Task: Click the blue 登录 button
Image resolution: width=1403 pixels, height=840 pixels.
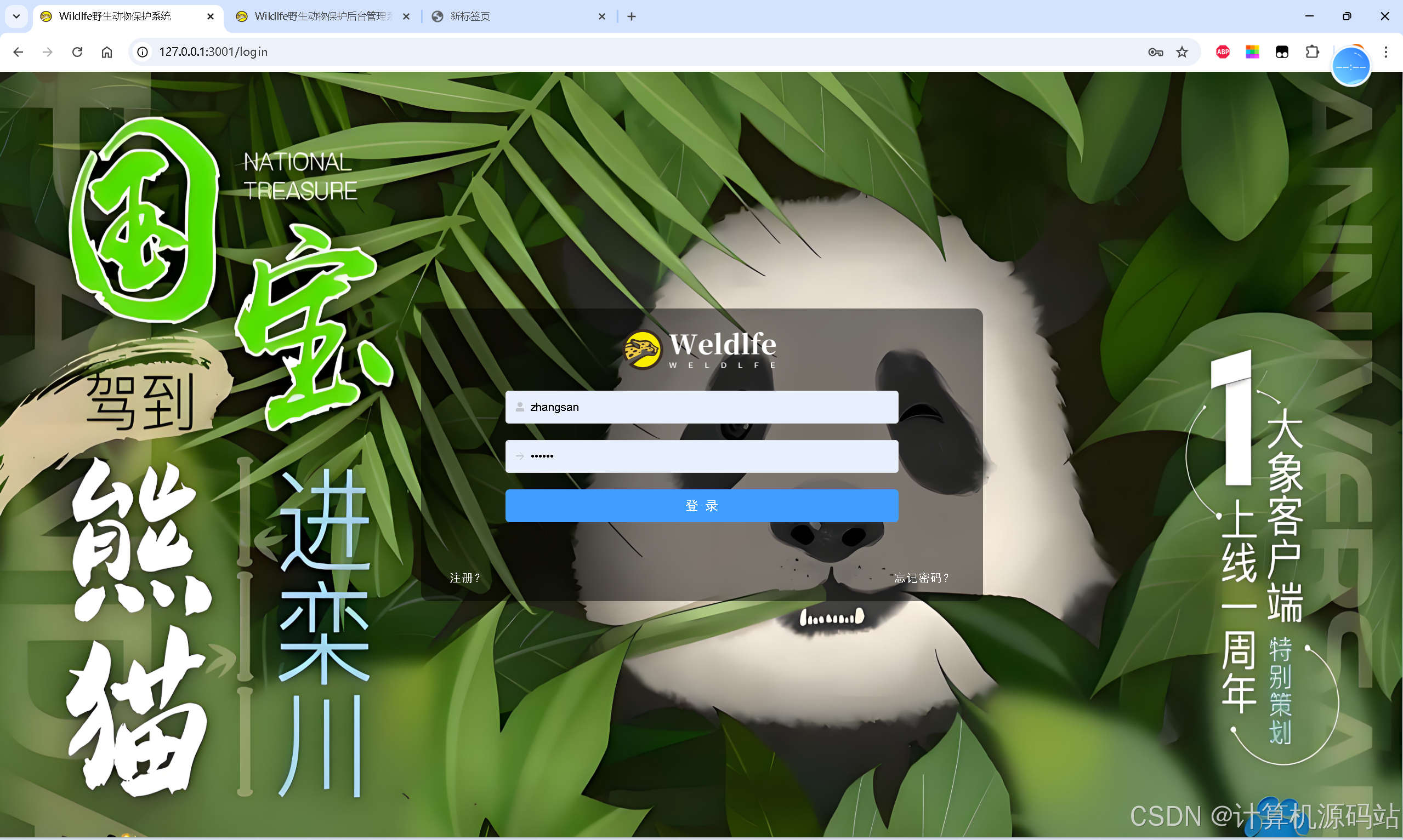Action: [702, 505]
